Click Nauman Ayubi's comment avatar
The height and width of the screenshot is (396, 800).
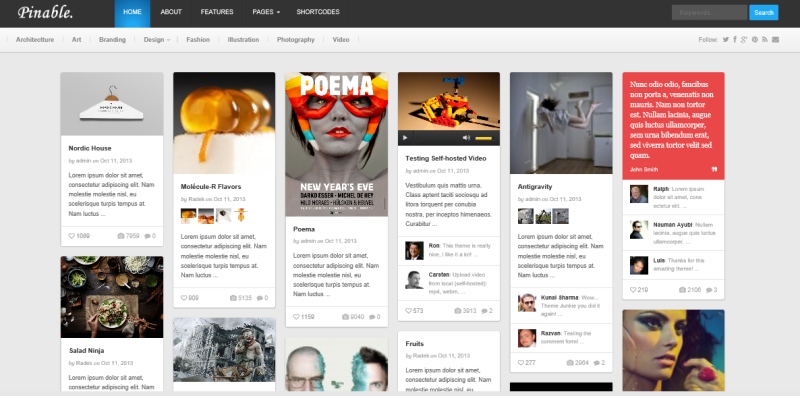coord(639,230)
